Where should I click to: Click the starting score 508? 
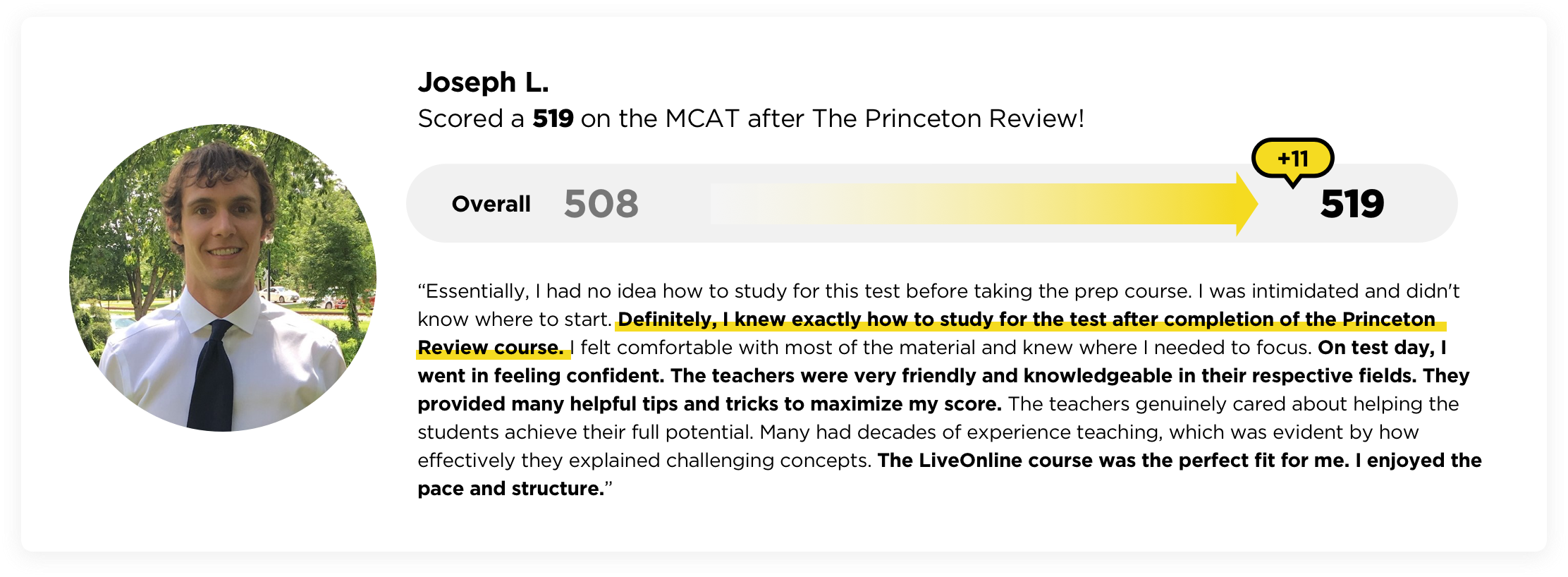coord(601,204)
